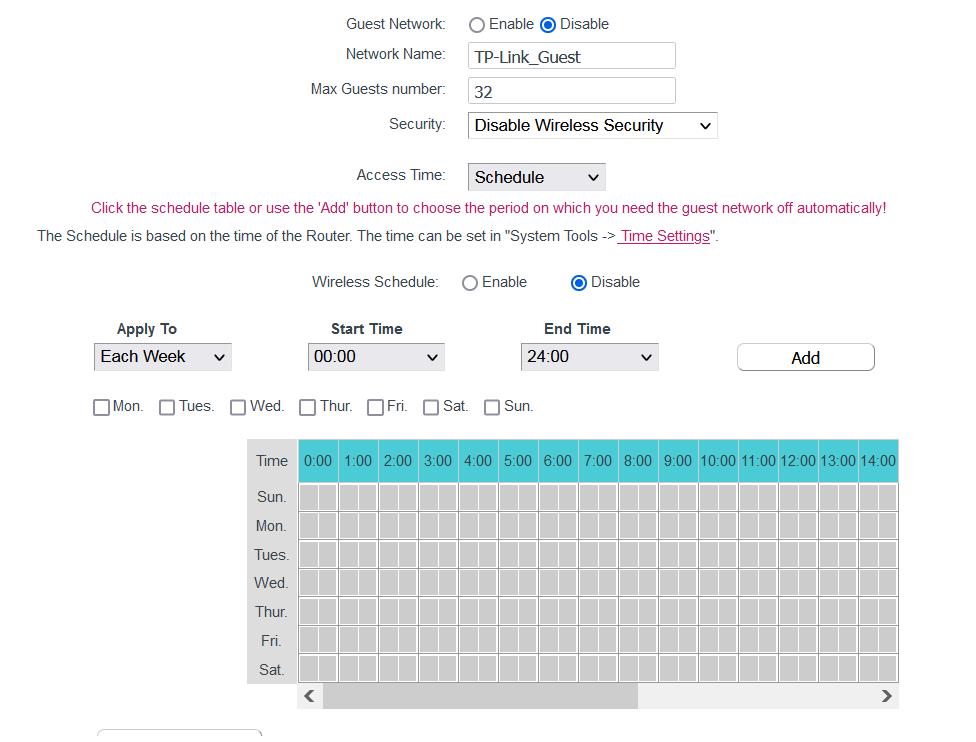Tick the Wed. day checkbox
Screen dimensions: 976x742
coord(238,407)
